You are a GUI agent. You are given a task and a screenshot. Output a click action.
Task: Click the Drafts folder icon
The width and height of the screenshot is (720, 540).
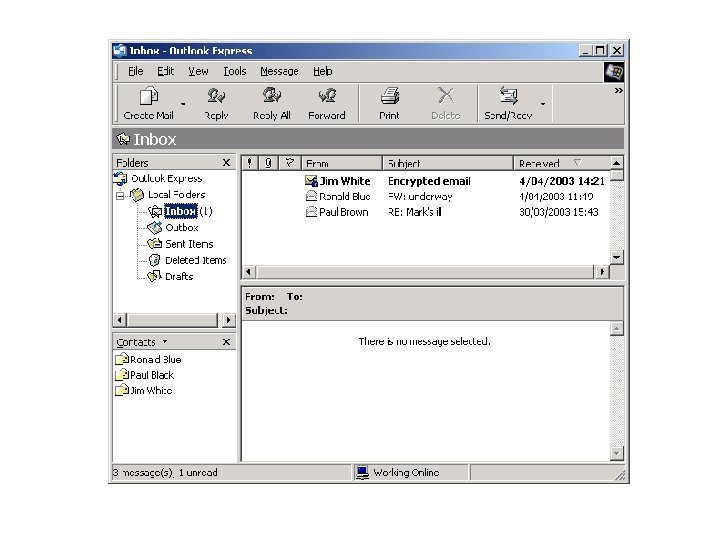point(154,276)
